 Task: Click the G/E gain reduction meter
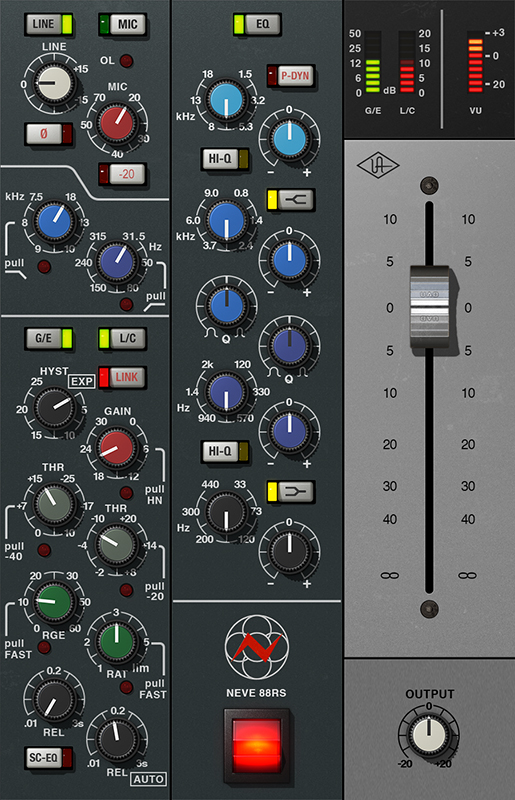point(373,62)
